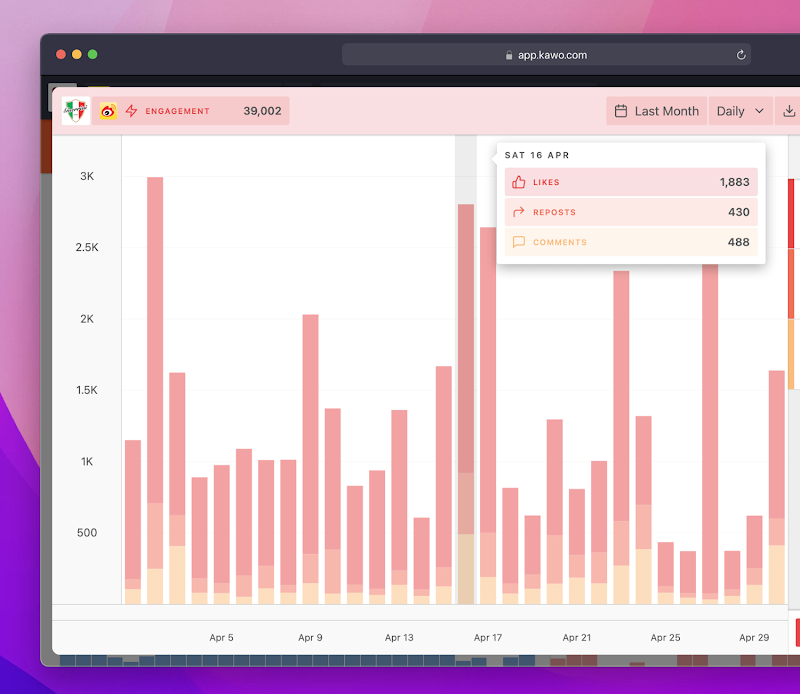Click the thumbs-up Likes icon in the tooltip
The height and width of the screenshot is (694, 800).
518,182
